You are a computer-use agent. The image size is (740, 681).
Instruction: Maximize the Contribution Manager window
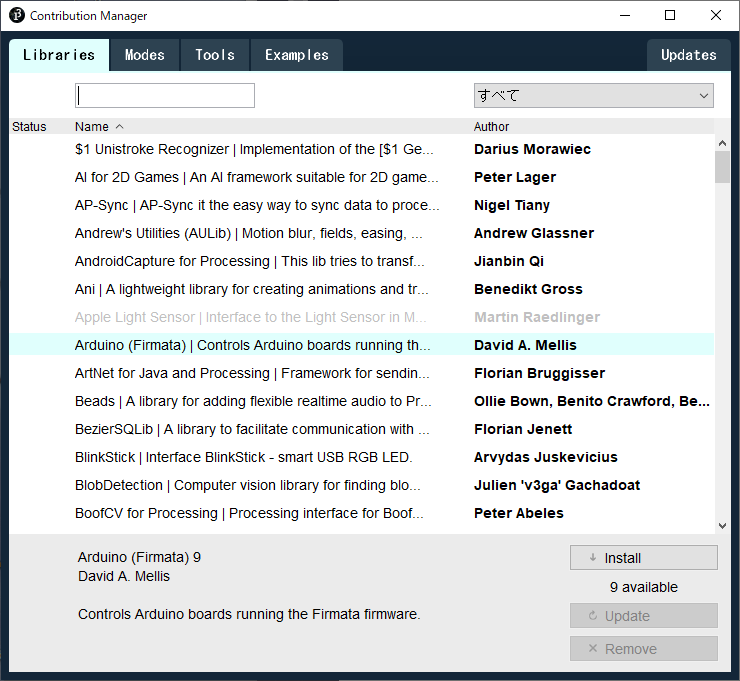tap(670, 15)
